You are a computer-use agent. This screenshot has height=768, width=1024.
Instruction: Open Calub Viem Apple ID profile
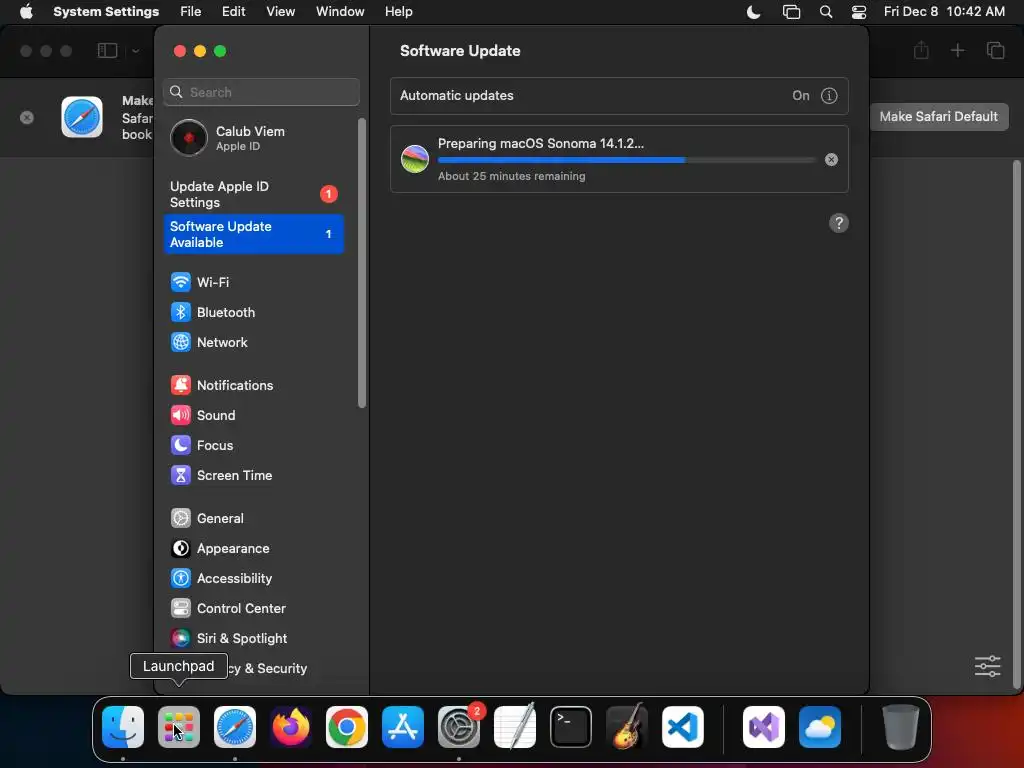pos(253,138)
